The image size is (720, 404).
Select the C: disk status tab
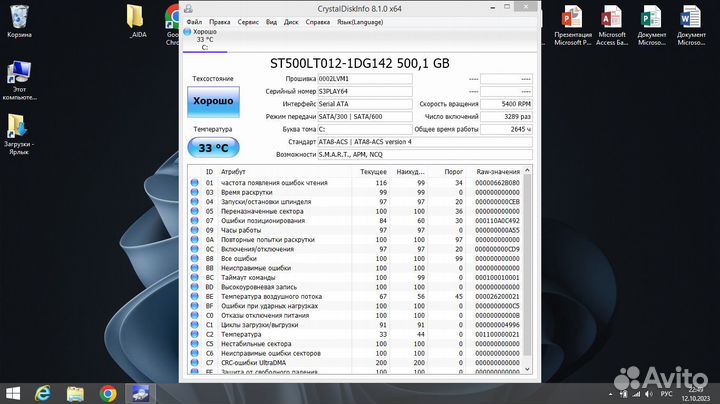point(205,39)
